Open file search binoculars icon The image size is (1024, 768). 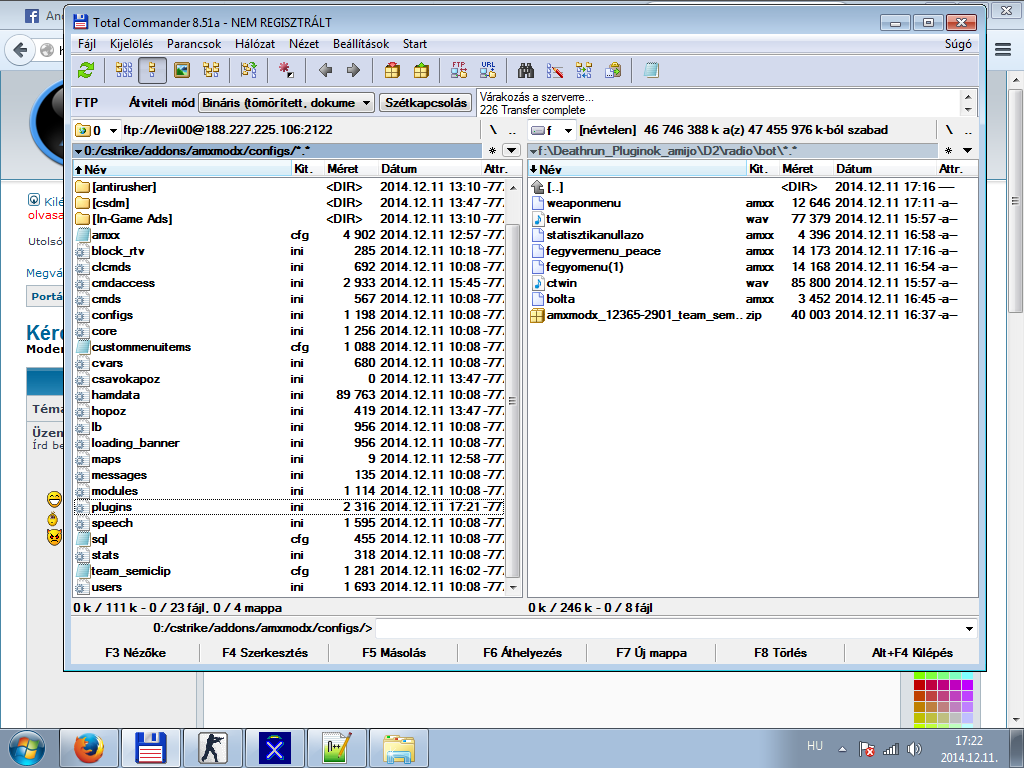point(526,70)
